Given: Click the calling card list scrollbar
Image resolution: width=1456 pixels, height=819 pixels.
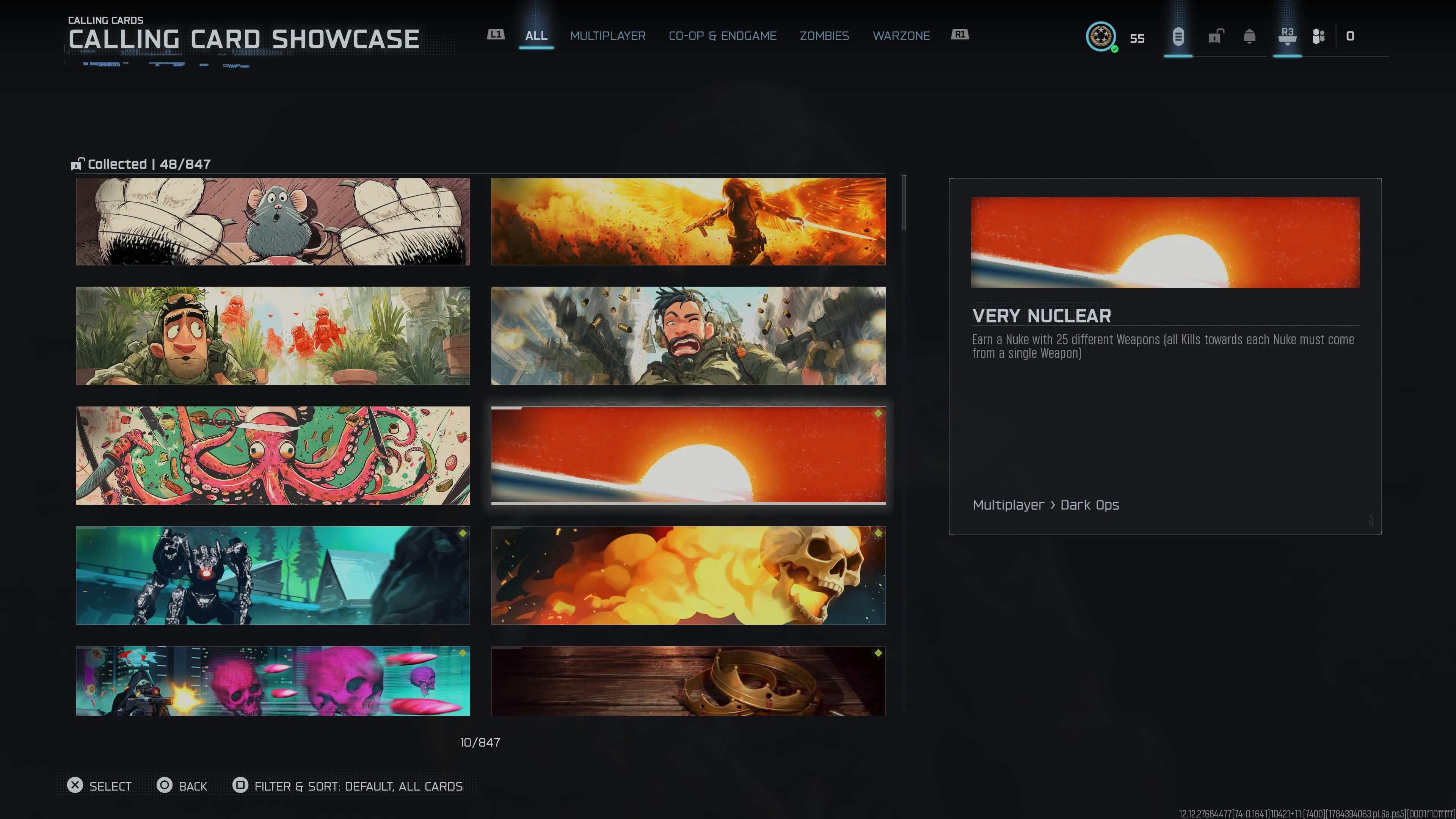Looking at the screenshot, I should 904,202.
